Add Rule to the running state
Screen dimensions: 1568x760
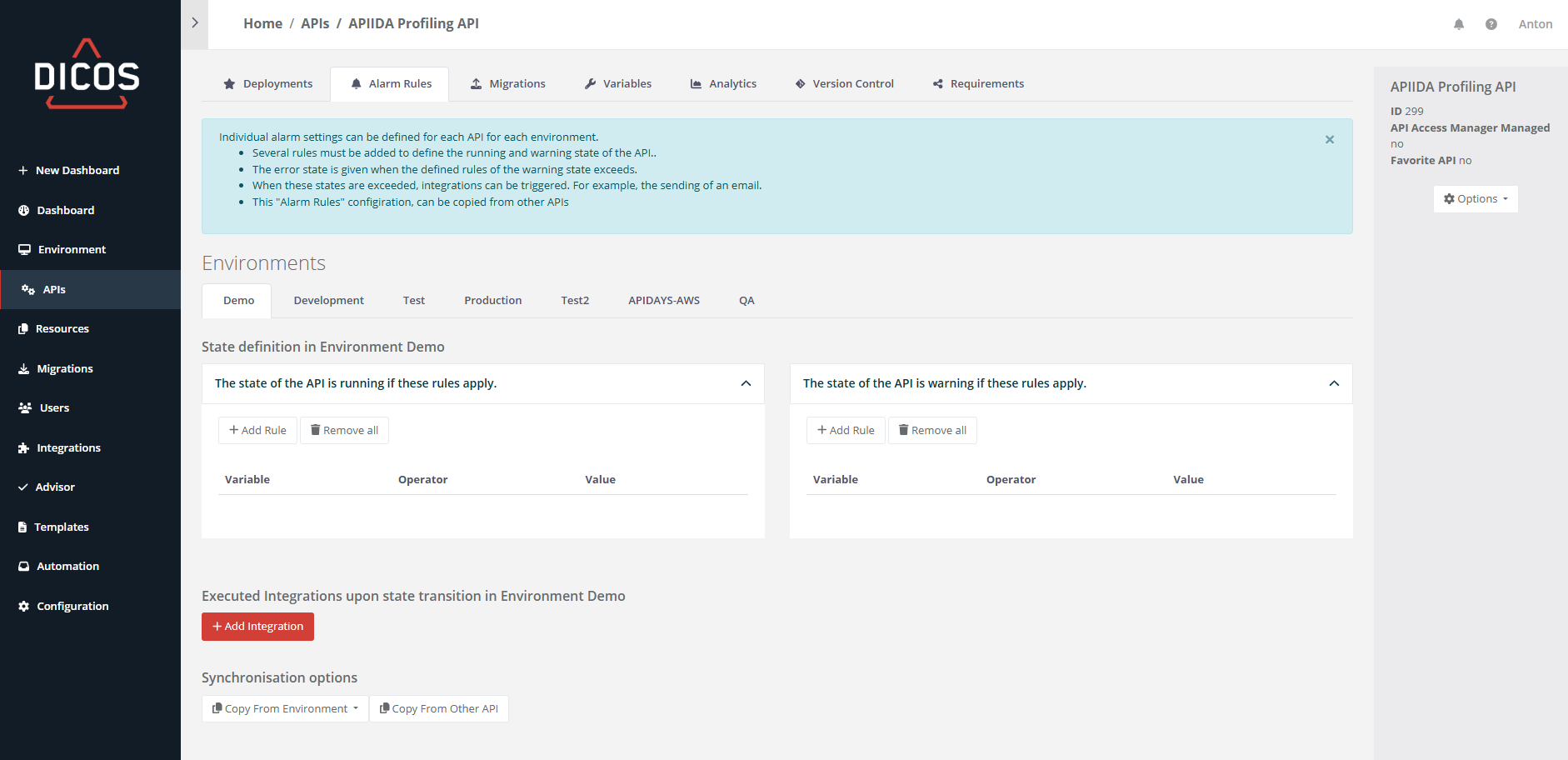pyautogui.click(x=257, y=430)
